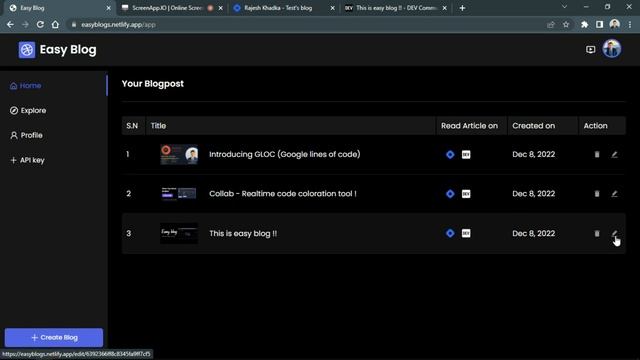Click the Create Blog button

[x=54, y=338]
